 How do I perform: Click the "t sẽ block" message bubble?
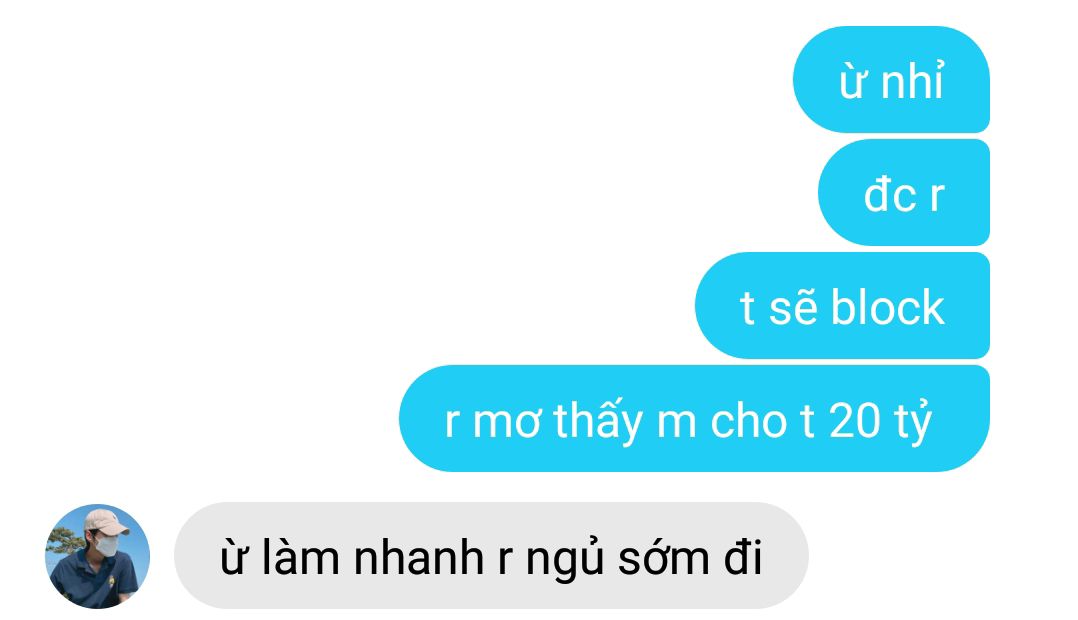pos(842,305)
